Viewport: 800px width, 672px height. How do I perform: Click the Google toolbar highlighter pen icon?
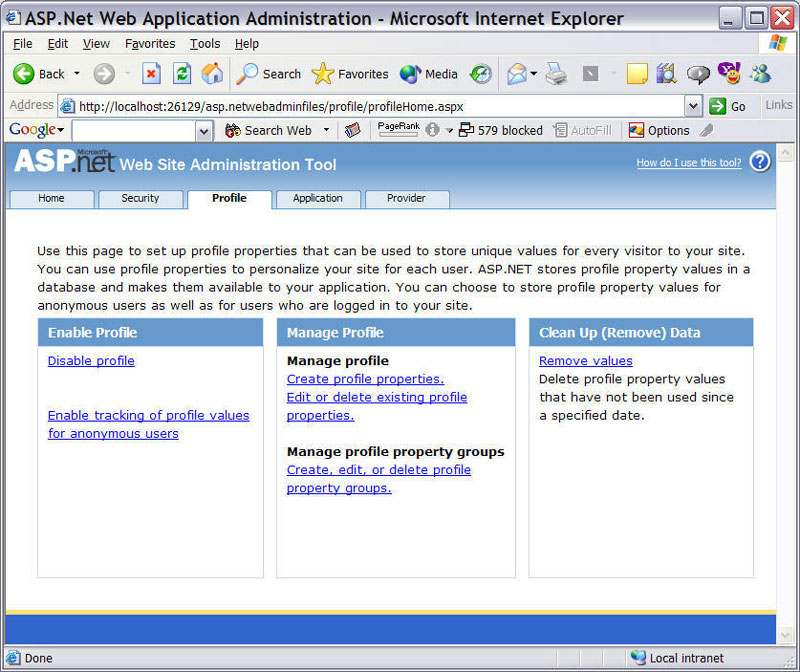707,131
